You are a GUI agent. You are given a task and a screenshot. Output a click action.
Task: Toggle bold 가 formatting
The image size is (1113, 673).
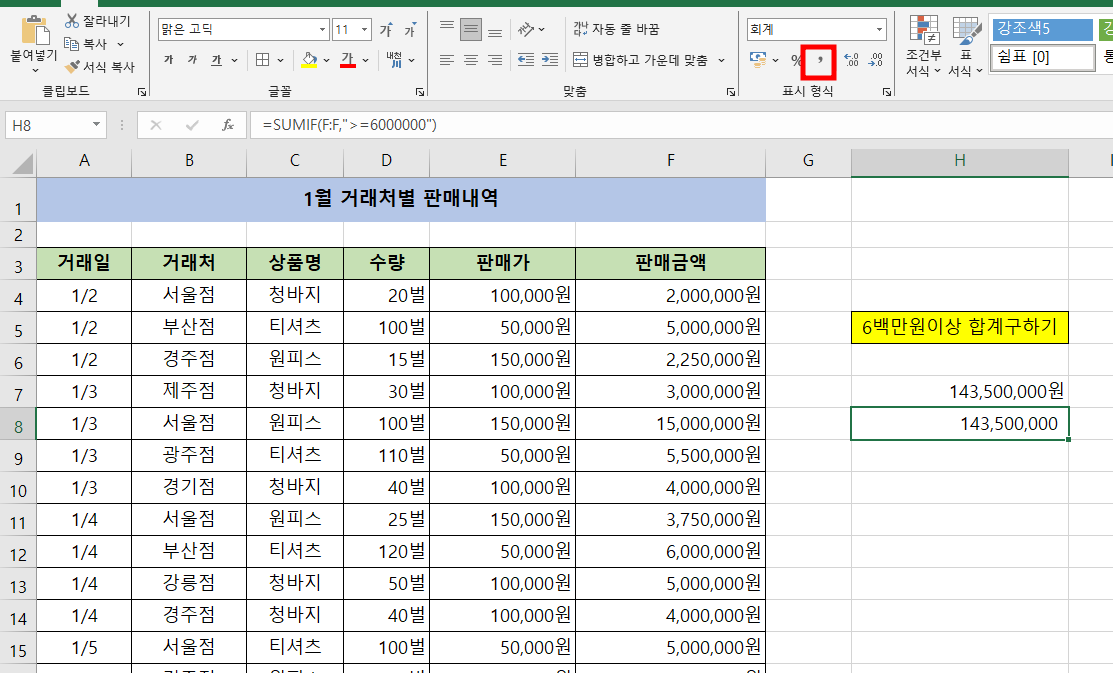169,60
